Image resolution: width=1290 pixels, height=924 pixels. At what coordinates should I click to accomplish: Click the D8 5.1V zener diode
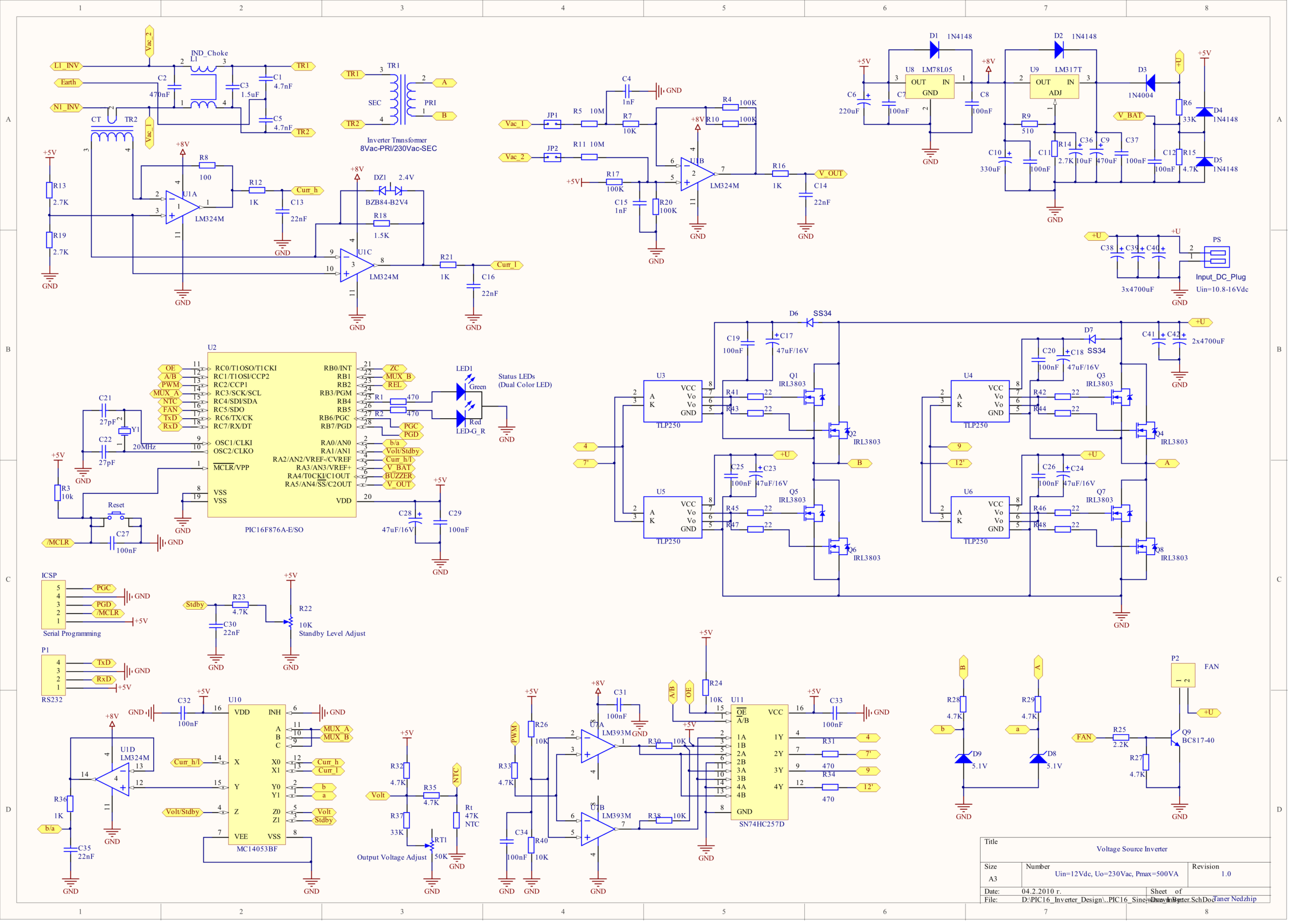click(x=1038, y=759)
